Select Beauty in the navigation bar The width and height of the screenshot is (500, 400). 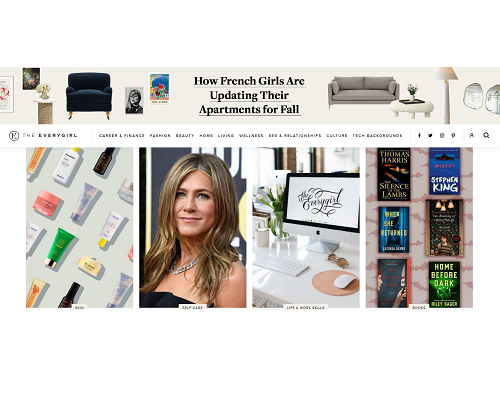[x=185, y=136]
